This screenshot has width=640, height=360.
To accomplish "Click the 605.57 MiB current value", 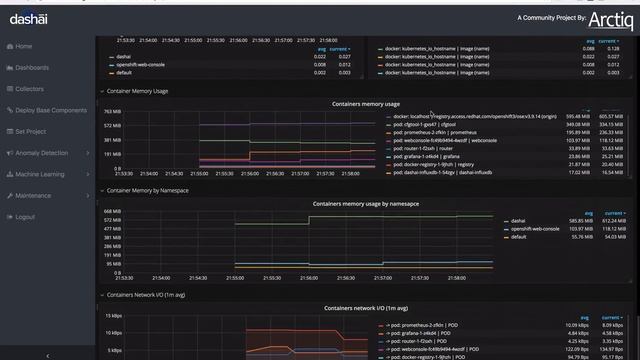I will (x=611, y=116).
